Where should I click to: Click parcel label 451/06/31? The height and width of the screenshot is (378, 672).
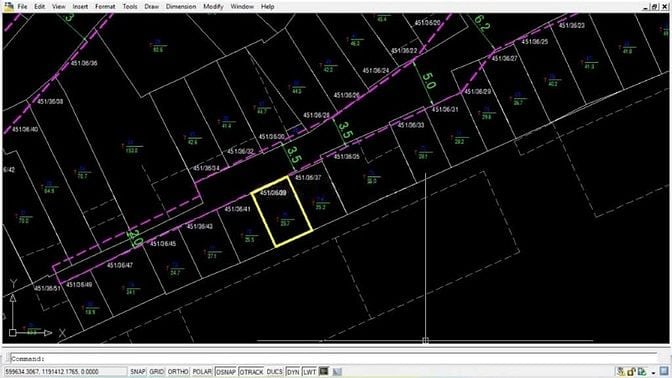pyautogui.click(x=445, y=109)
